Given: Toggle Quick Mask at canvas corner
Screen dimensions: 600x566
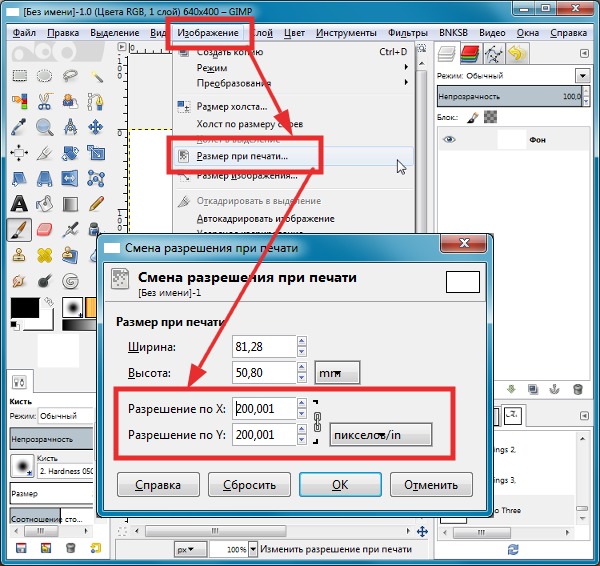Looking at the screenshot, I should click(x=122, y=531).
